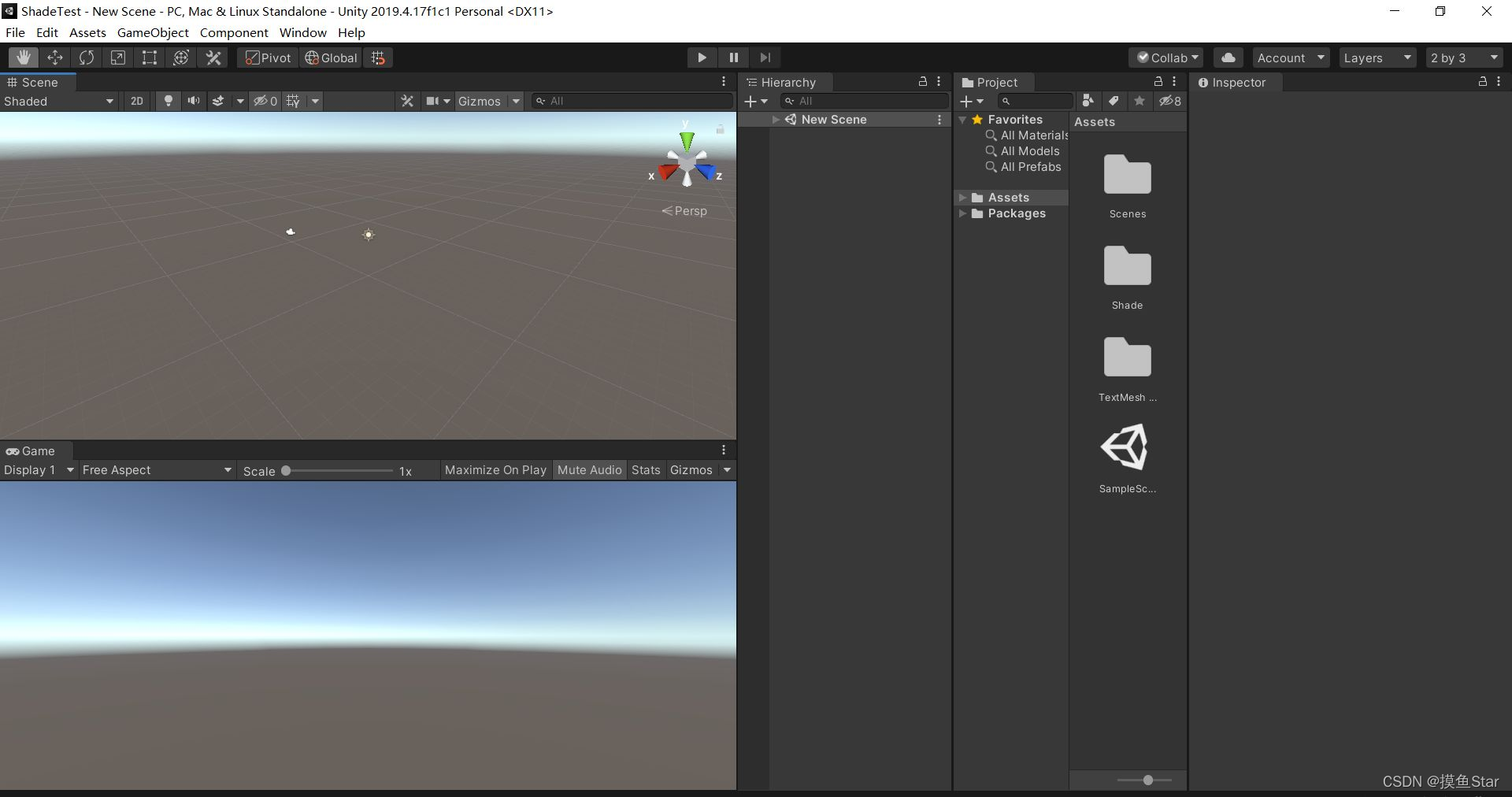Toggle Global/Local handle rotation

[x=331, y=57]
